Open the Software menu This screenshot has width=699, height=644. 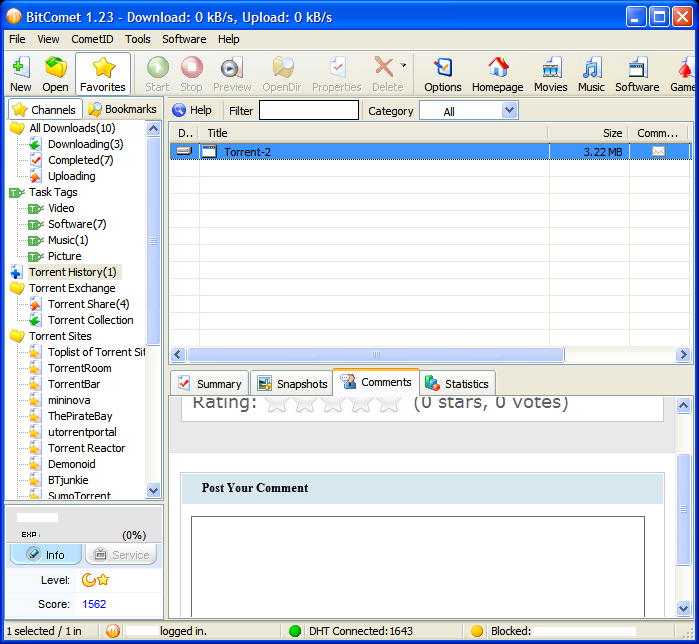tap(184, 39)
